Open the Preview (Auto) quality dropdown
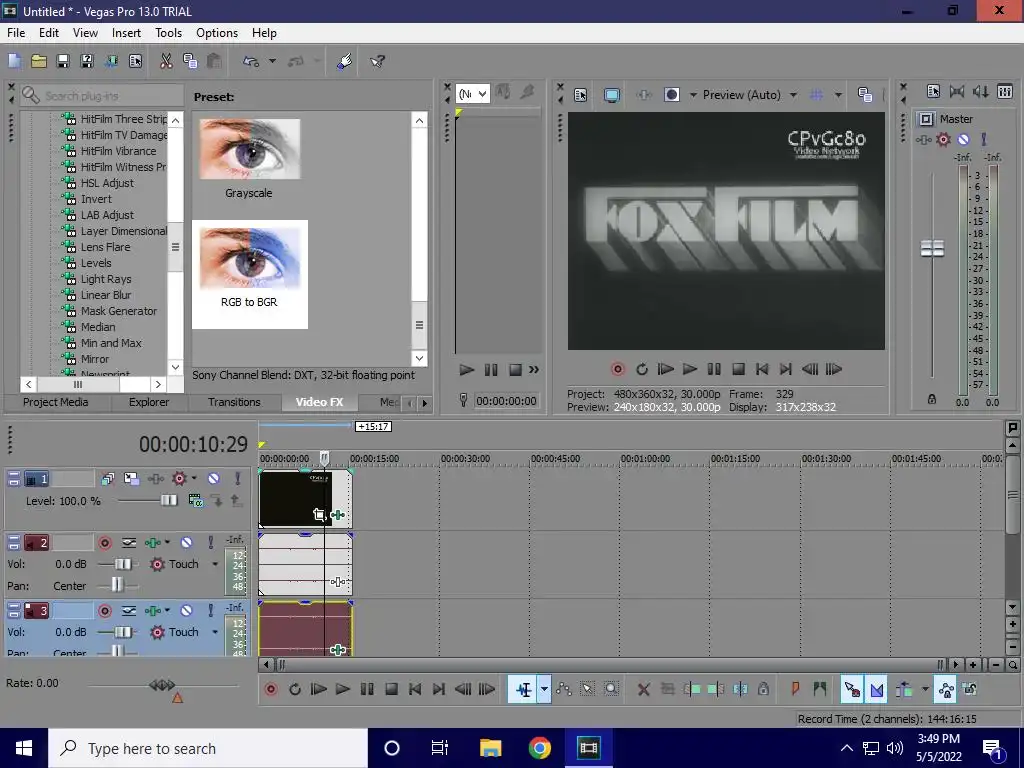The width and height of the screenshot is (1024, 768). (x=793, y=95)
